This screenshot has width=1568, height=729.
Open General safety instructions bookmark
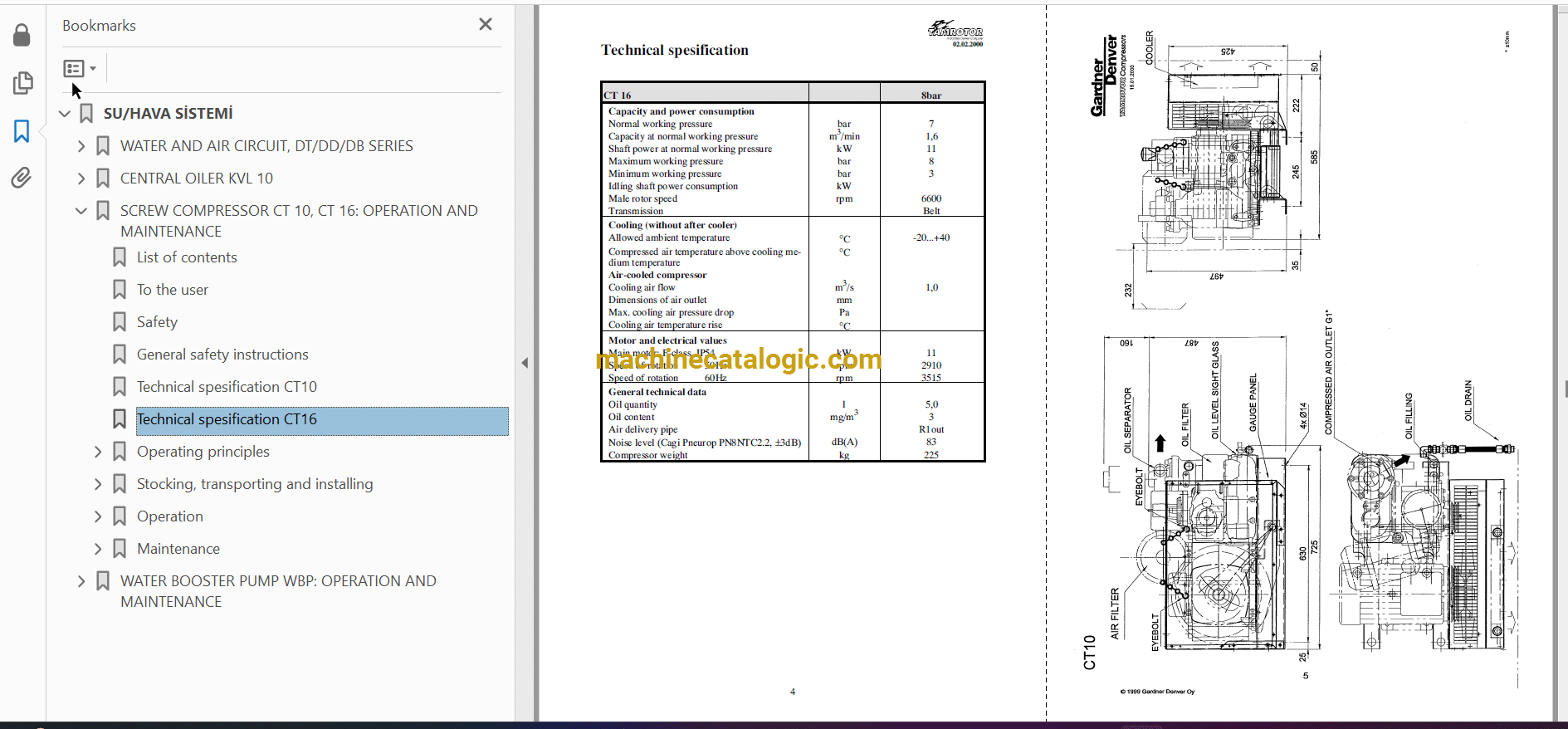222,355
